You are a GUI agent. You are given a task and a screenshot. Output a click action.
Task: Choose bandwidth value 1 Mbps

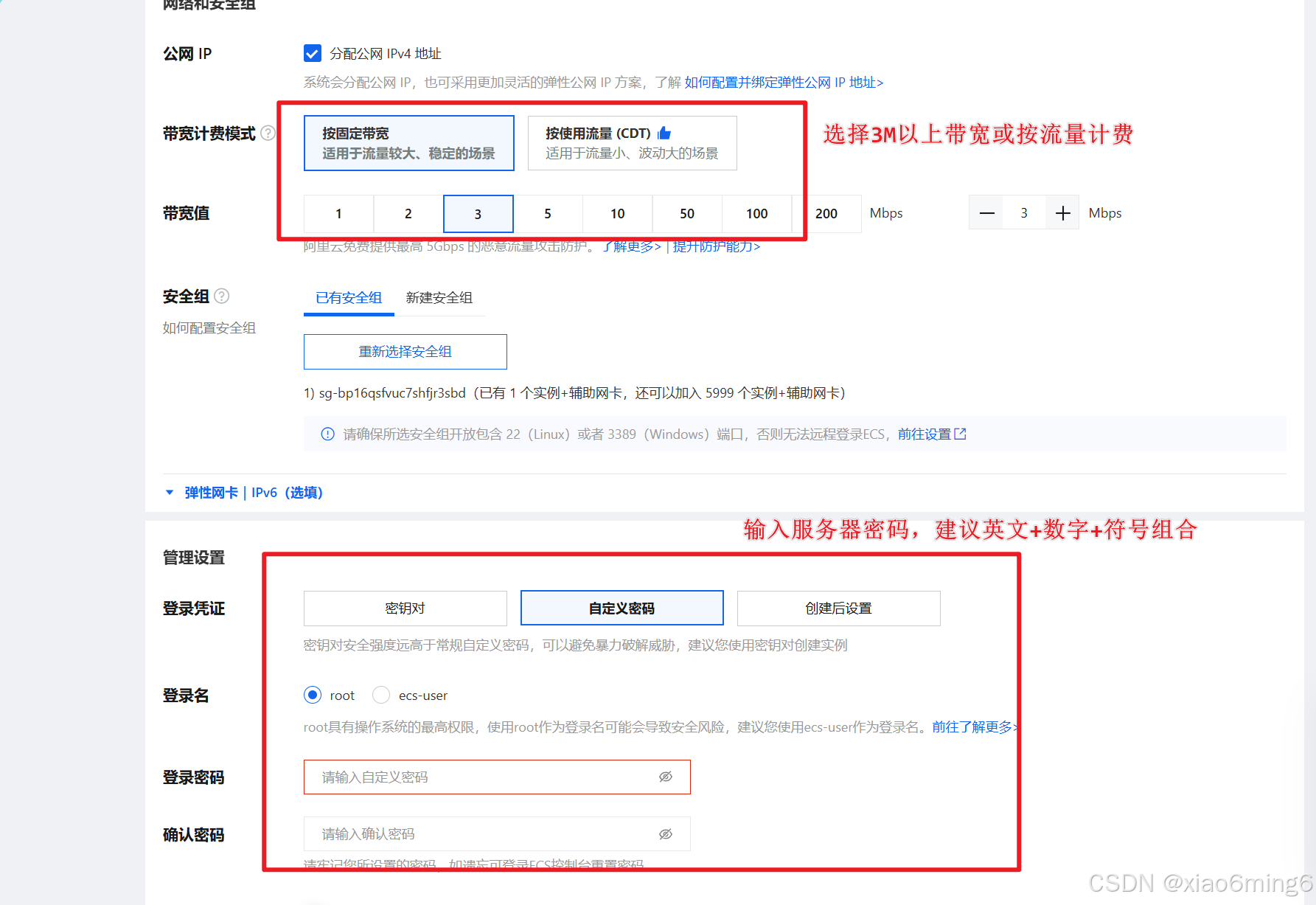click(338, 214)
